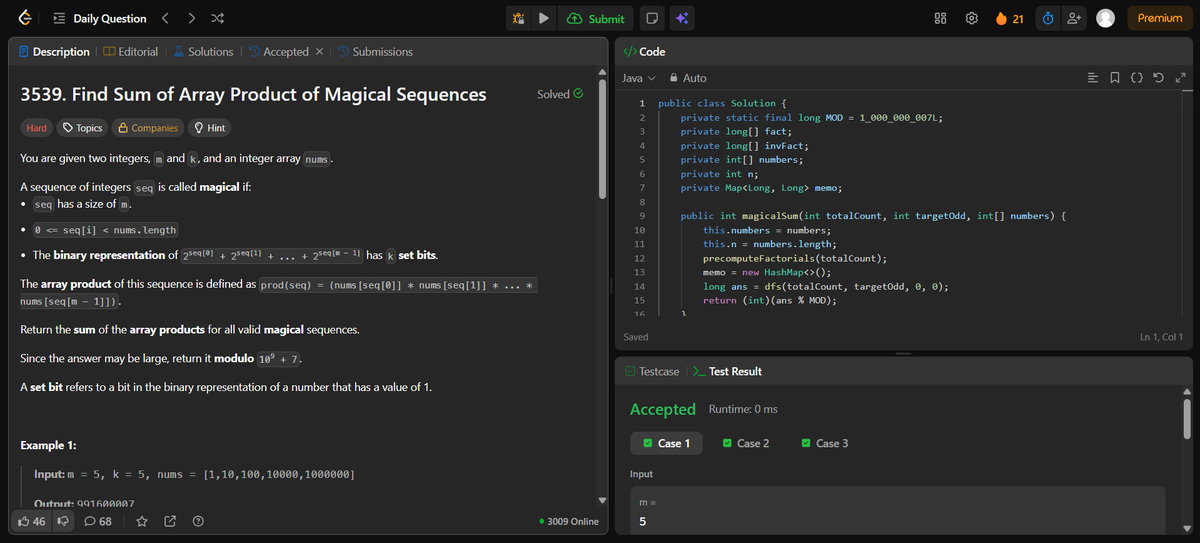Open the Daily Question problem list

pyautogui.click(x=99, y=18)
